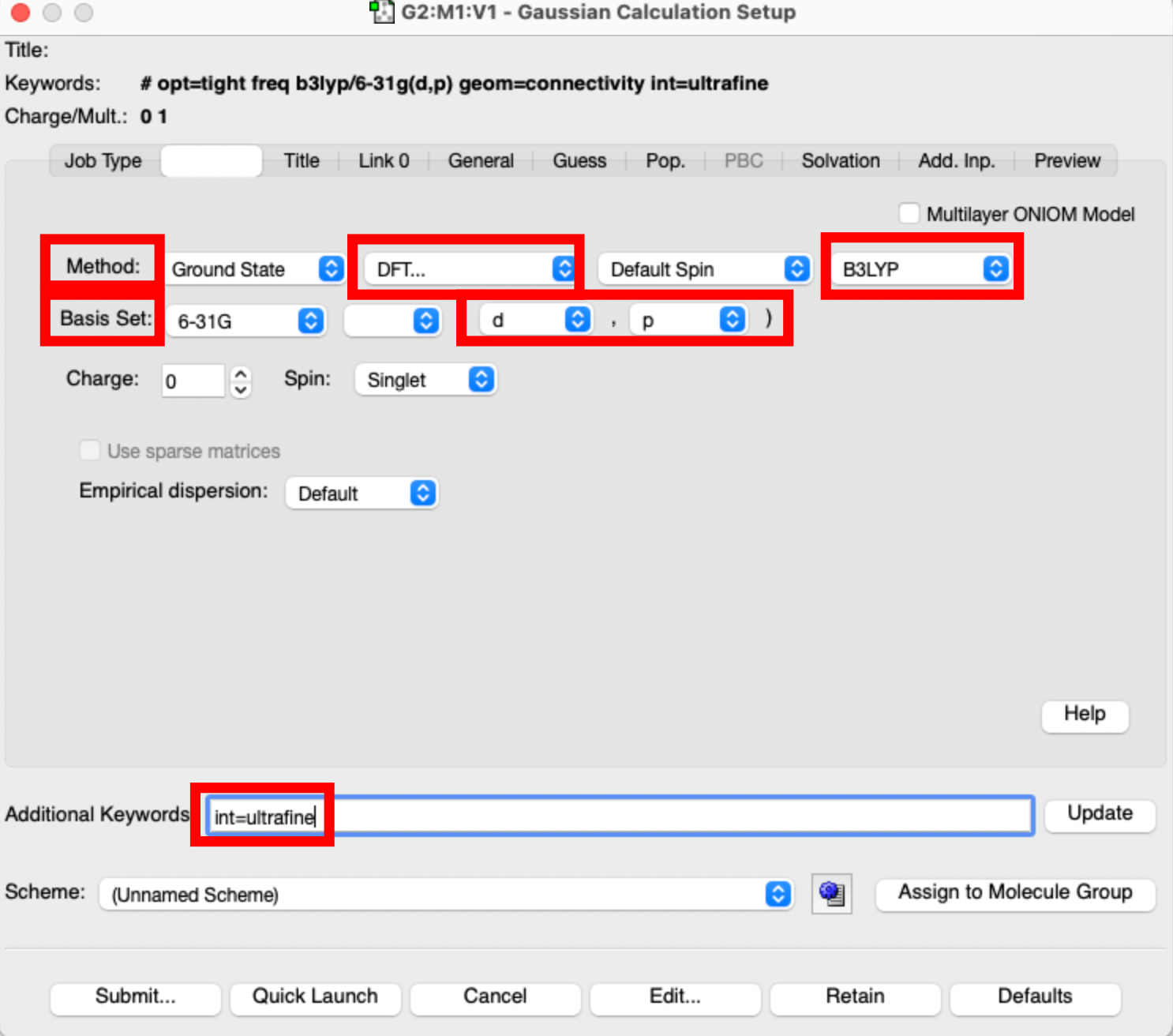The image size is (1173, 1036).
Task: Open the empty diffuse functions dropdown
Action: click(392, 321)
